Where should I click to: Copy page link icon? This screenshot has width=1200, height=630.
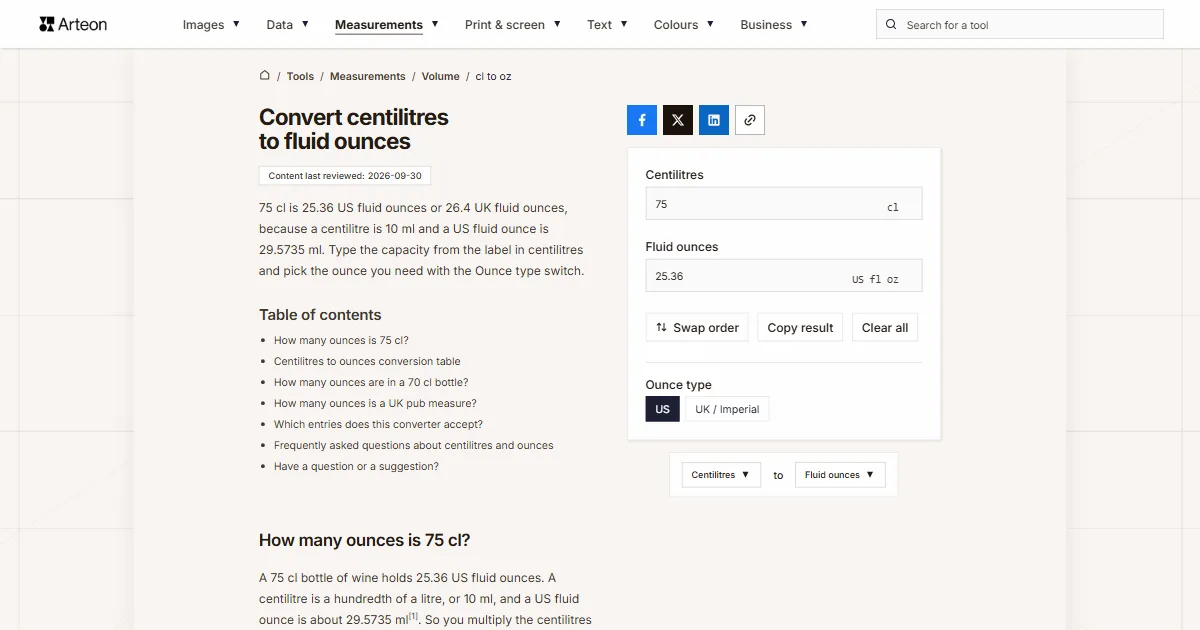click(750, 120)
